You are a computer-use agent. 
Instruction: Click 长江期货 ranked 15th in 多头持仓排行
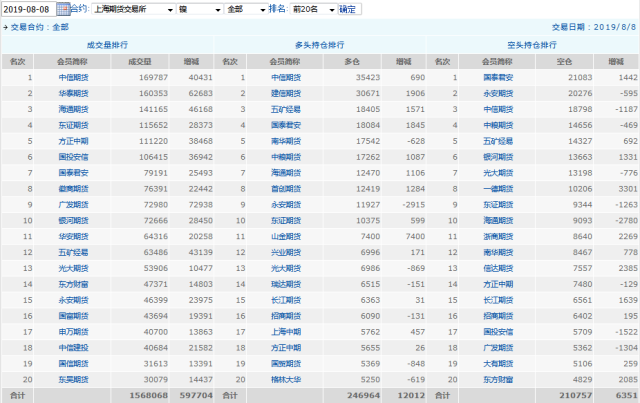(286, 301)
